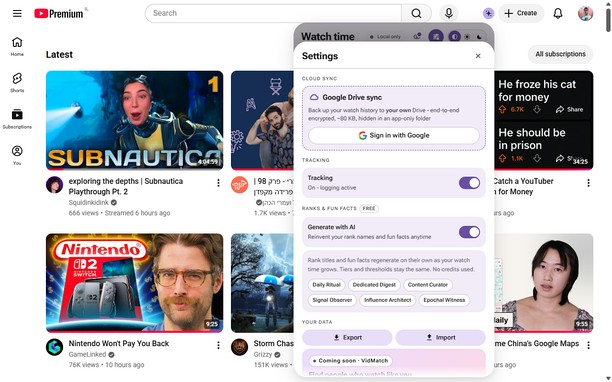Select the Dedicated Digest rank chip
This screenshot has height=382, width=612.
(x=374, y=285)
